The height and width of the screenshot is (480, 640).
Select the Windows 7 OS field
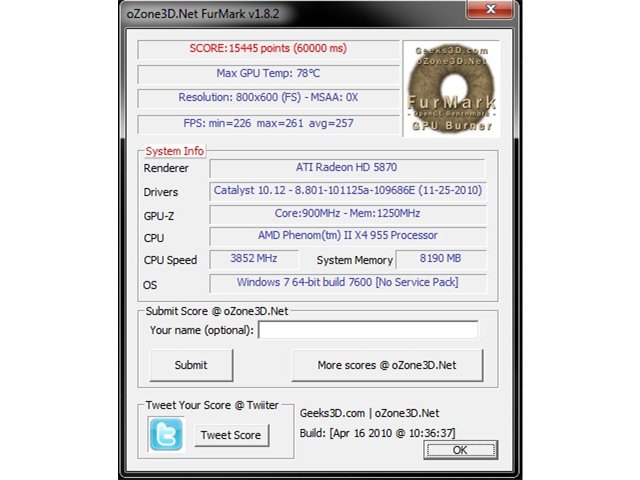click(x=347, y=283)
